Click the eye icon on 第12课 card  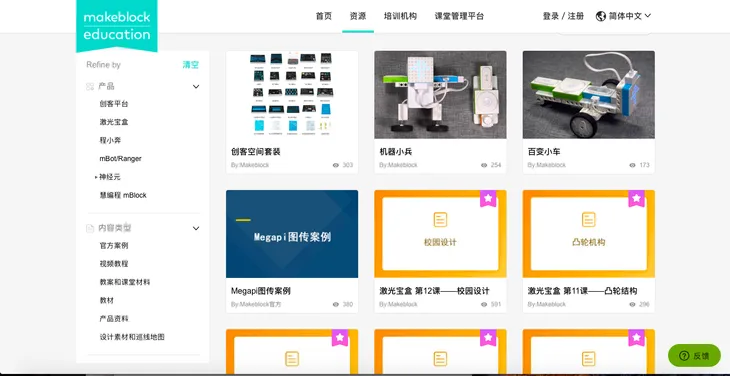coord(484,304)
